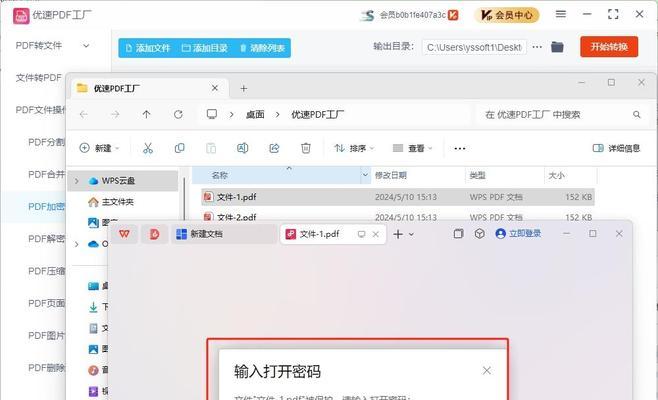Click 添加目录 to add a folder
The width and height of the screenshot is (658, 400).
[205, 48]
